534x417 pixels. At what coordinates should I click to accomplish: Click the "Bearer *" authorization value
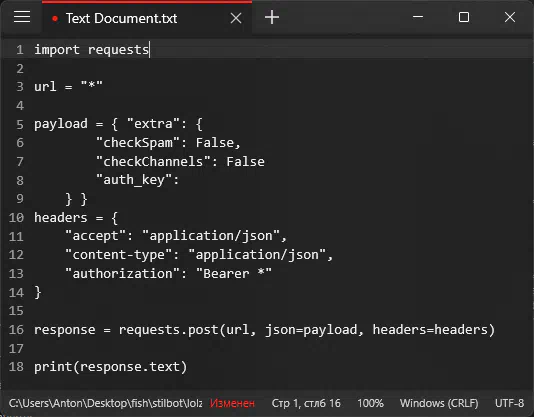[234, 274]
